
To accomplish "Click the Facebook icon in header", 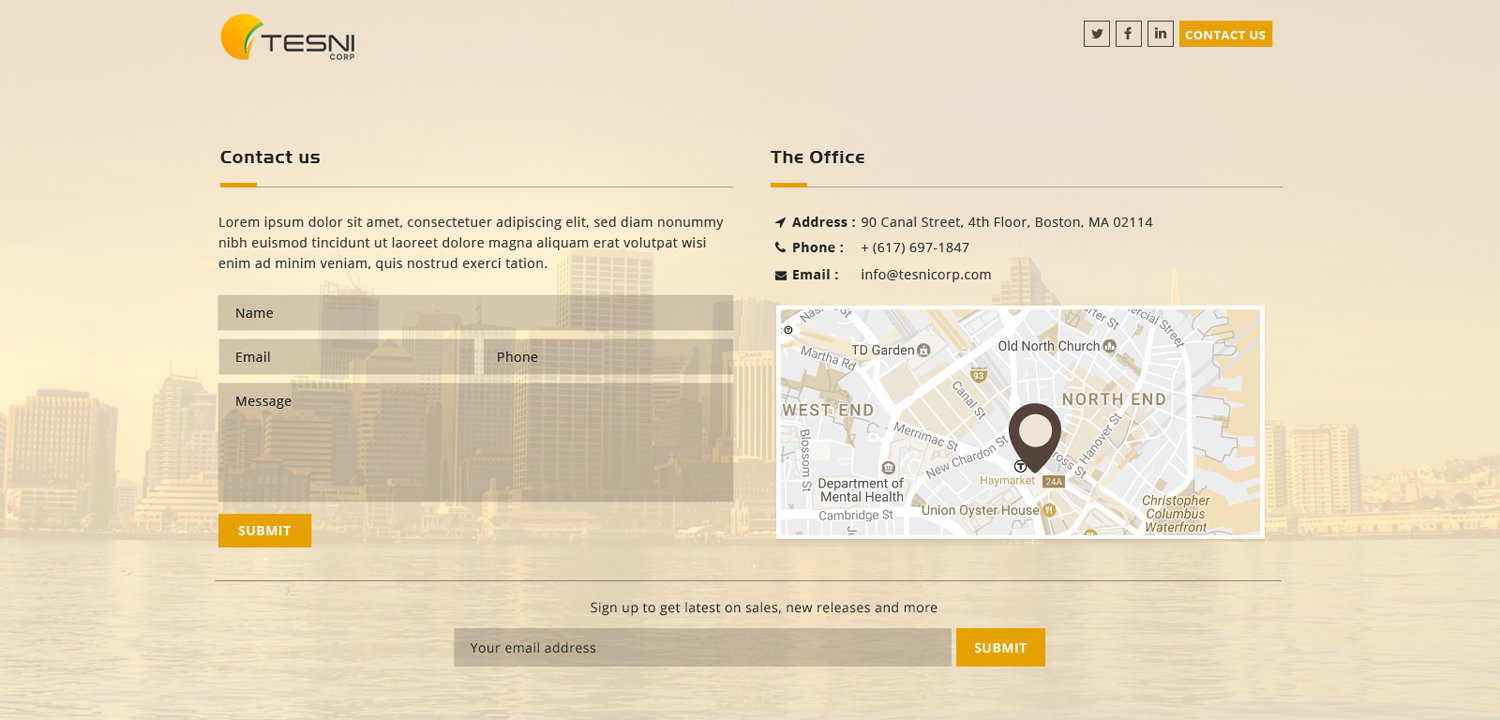I will coord(1128,34).
